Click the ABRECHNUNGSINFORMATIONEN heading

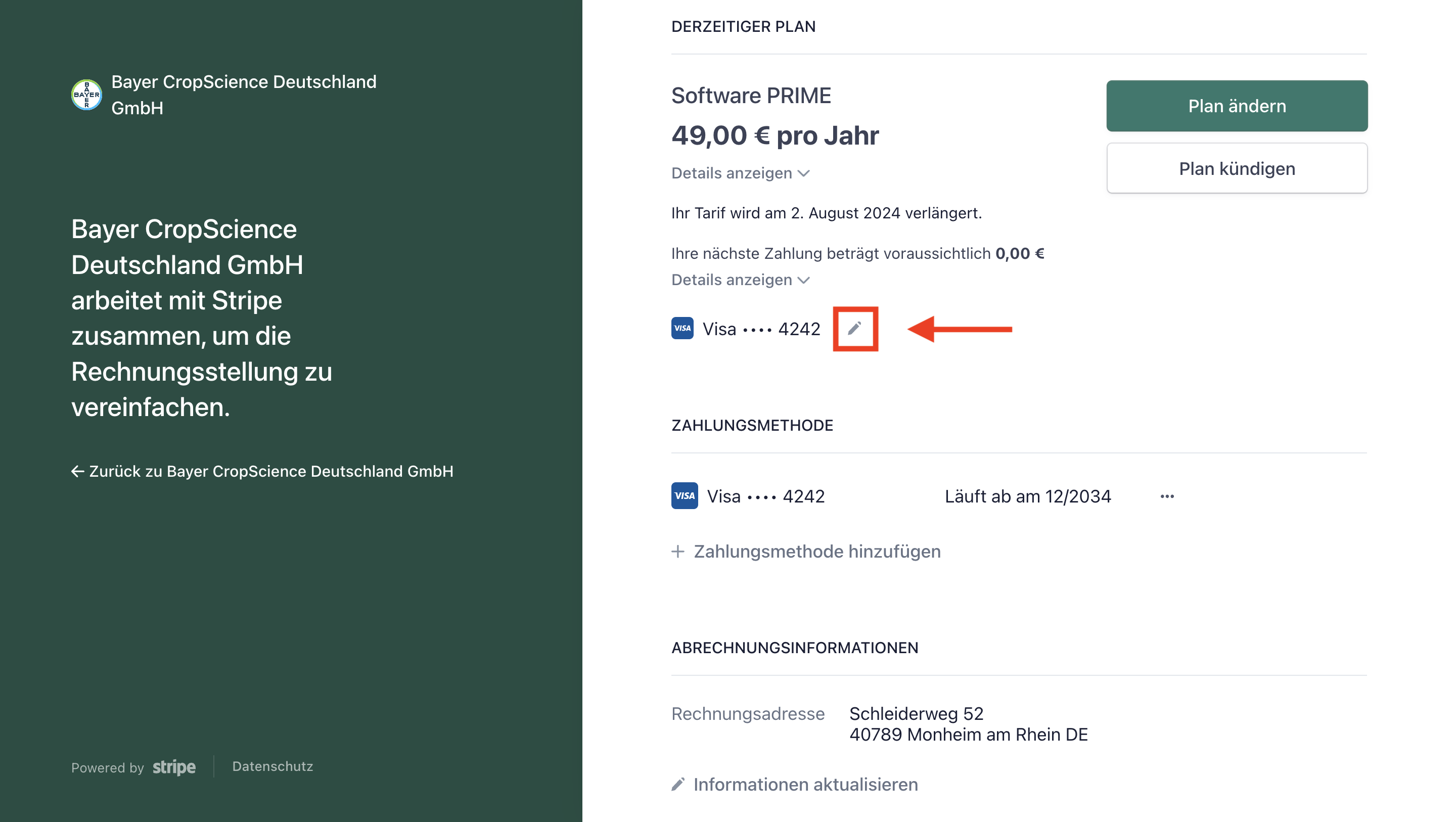click(795, 648)
